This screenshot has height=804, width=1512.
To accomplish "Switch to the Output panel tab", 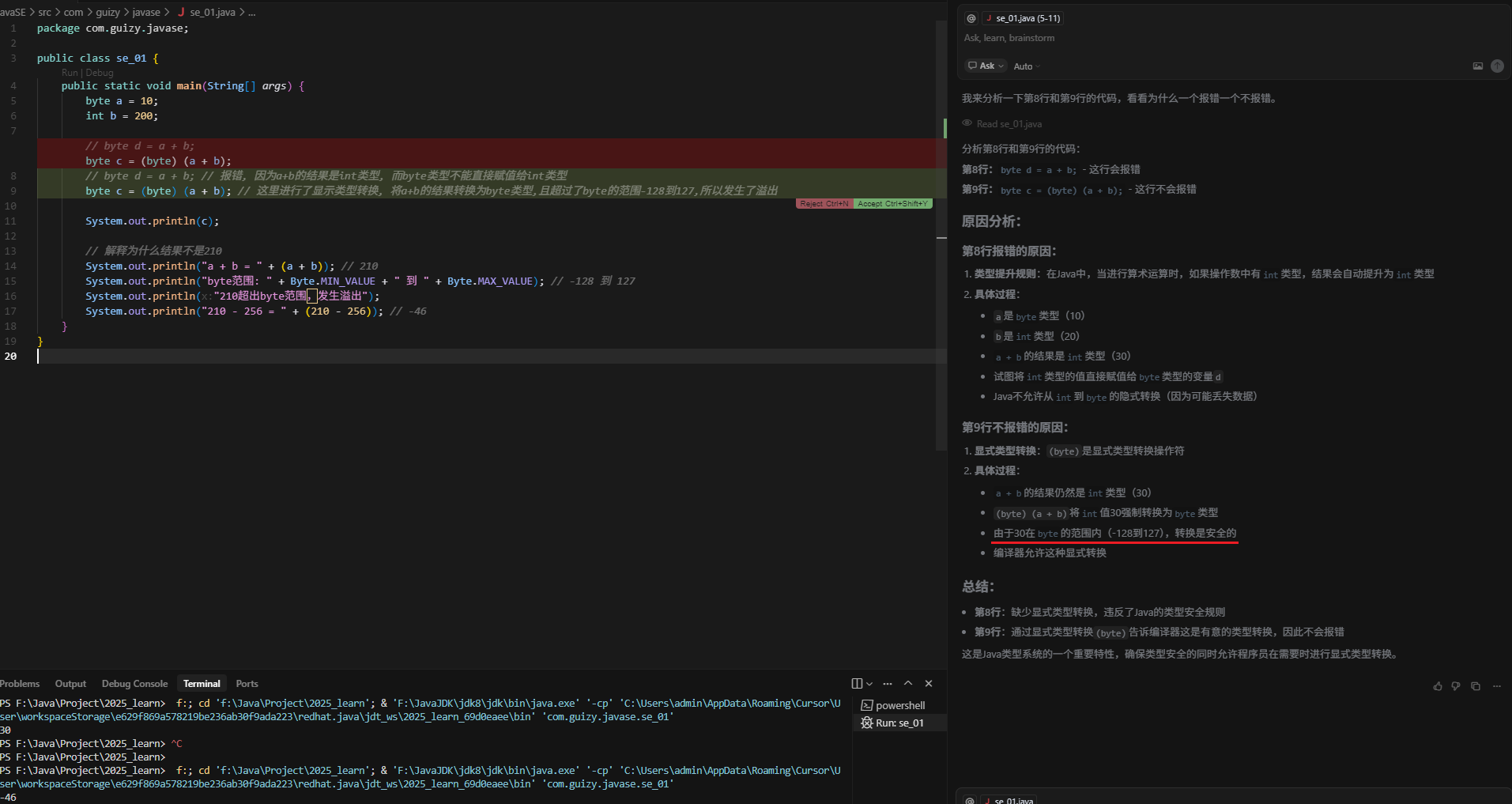I will tap(70, 684).
